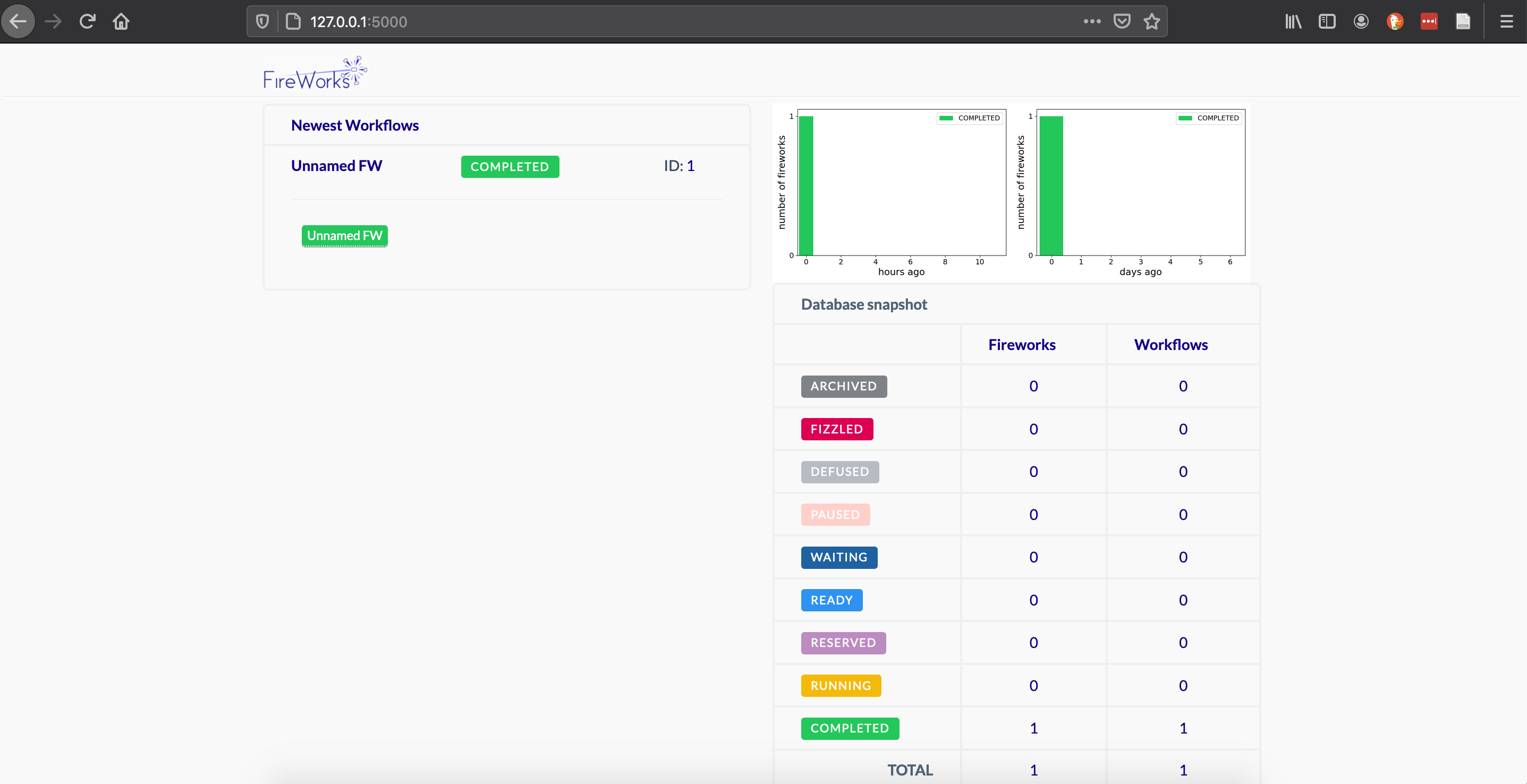Viewport: 1527px width, 784px height.
Task: Click the FireWorks logo
Action: click(315, 72)
